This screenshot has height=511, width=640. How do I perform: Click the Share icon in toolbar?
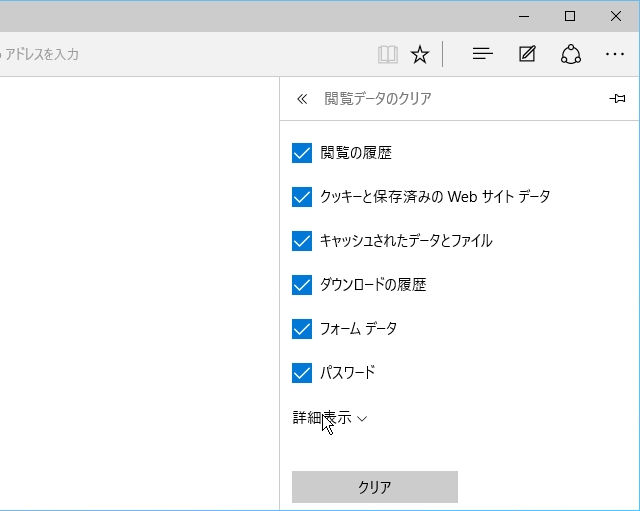pos(571,54)
